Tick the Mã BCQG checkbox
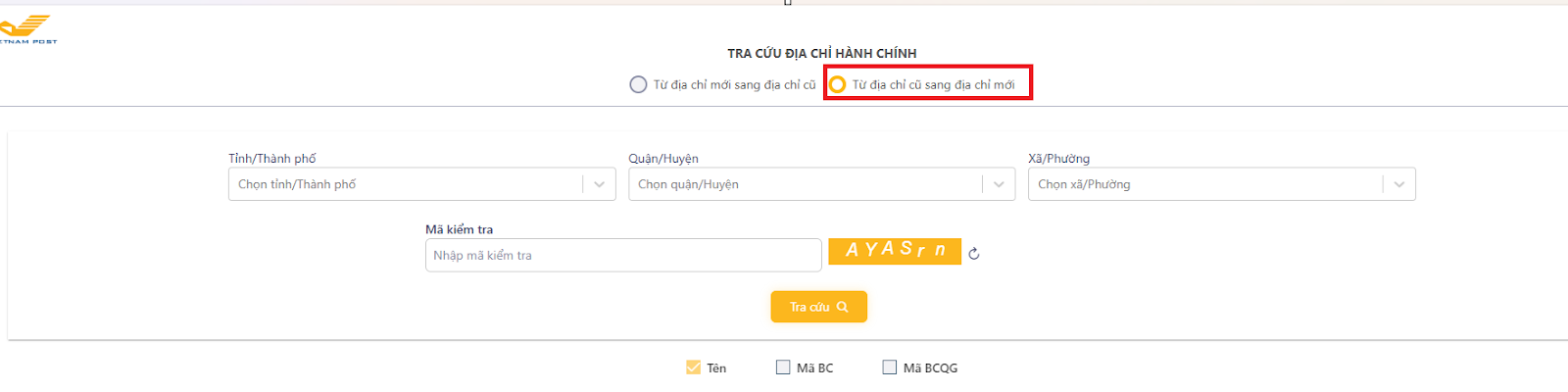Viewport: 1568px width, 392px height. click(x=890, y=367)
